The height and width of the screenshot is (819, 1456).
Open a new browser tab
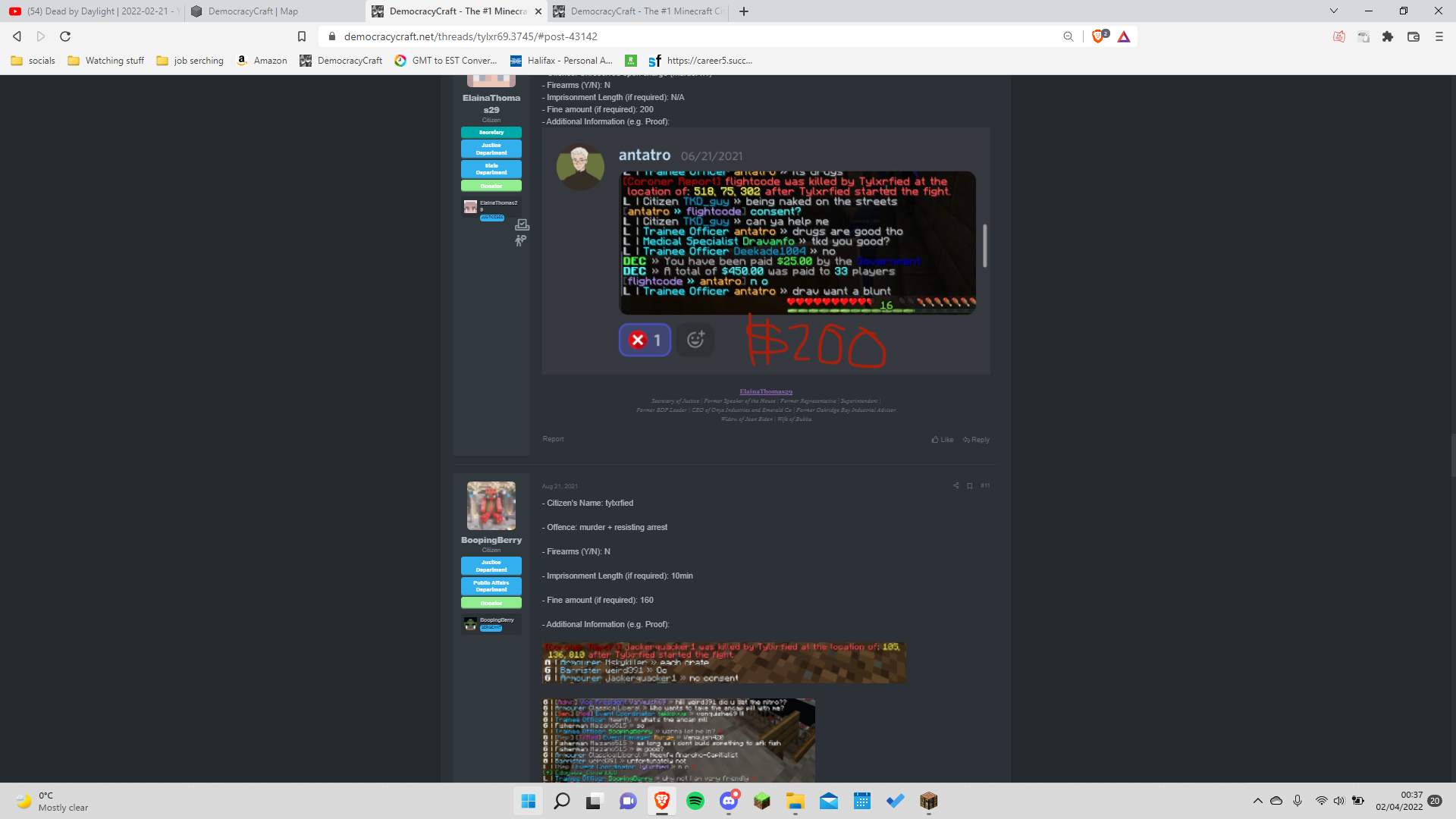click(744, 11)
